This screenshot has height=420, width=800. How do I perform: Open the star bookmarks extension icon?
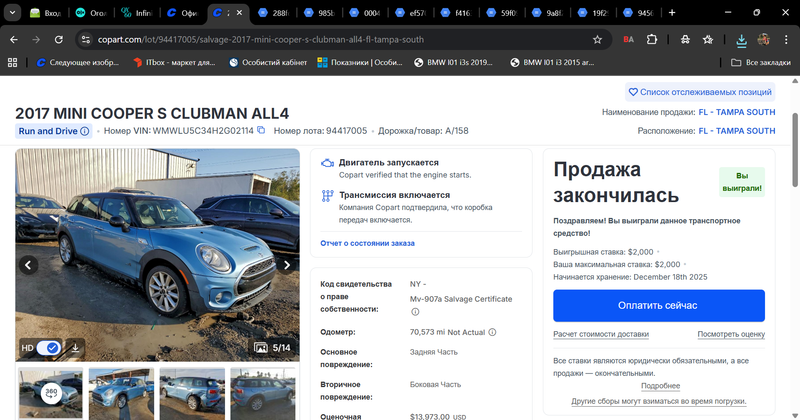[708, 40]
